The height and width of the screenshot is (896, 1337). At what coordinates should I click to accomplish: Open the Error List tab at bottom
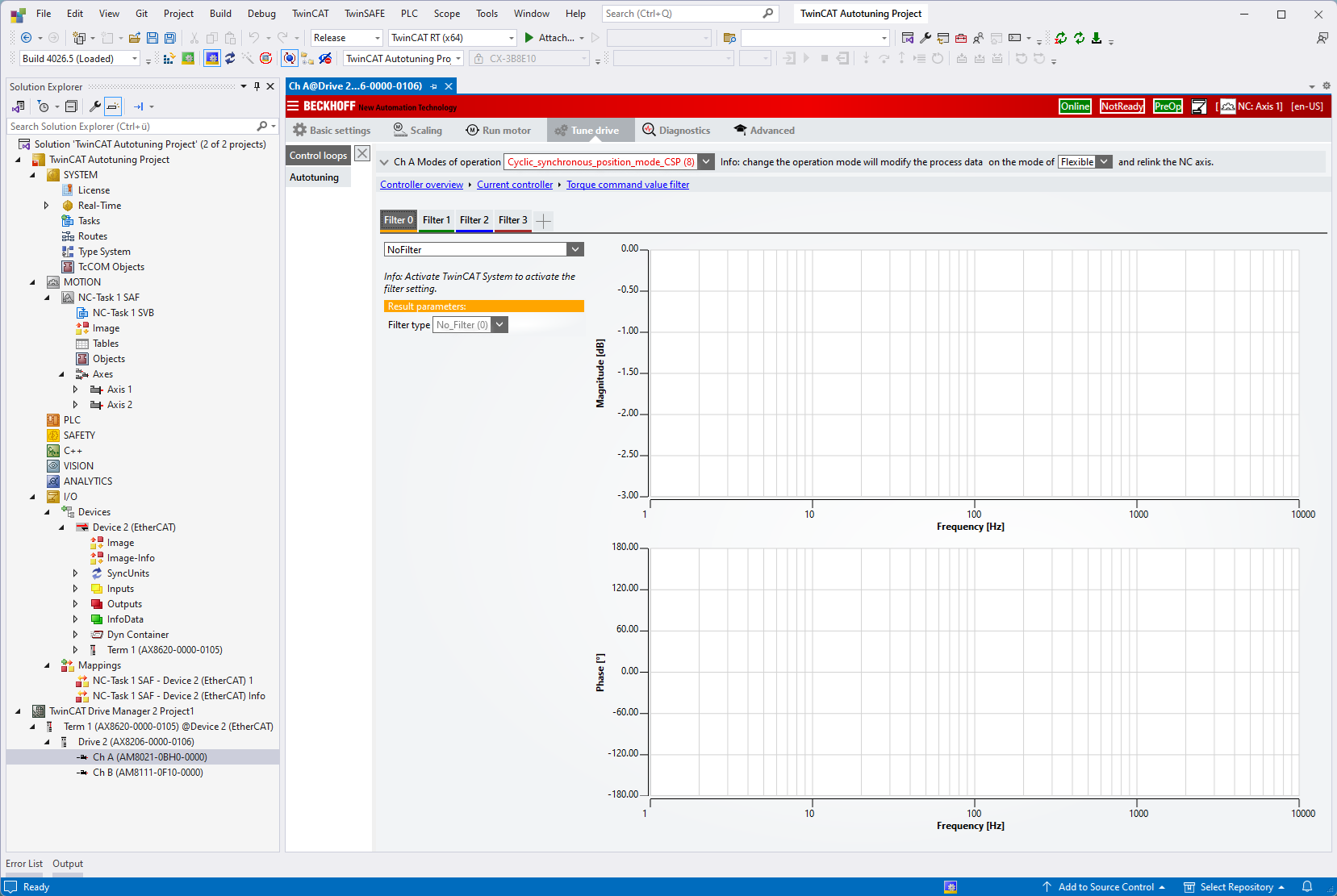[24, 864]
